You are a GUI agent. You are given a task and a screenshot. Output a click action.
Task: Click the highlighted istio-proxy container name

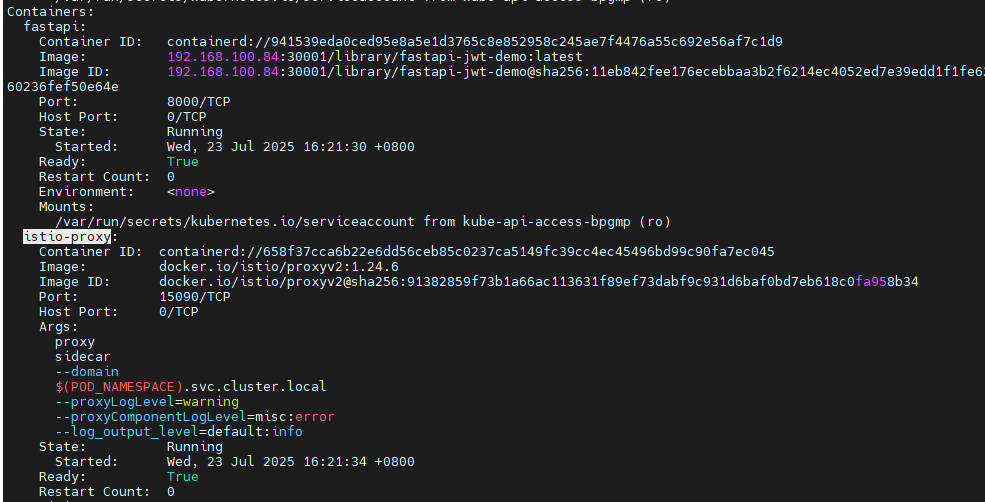pos(67,237)
